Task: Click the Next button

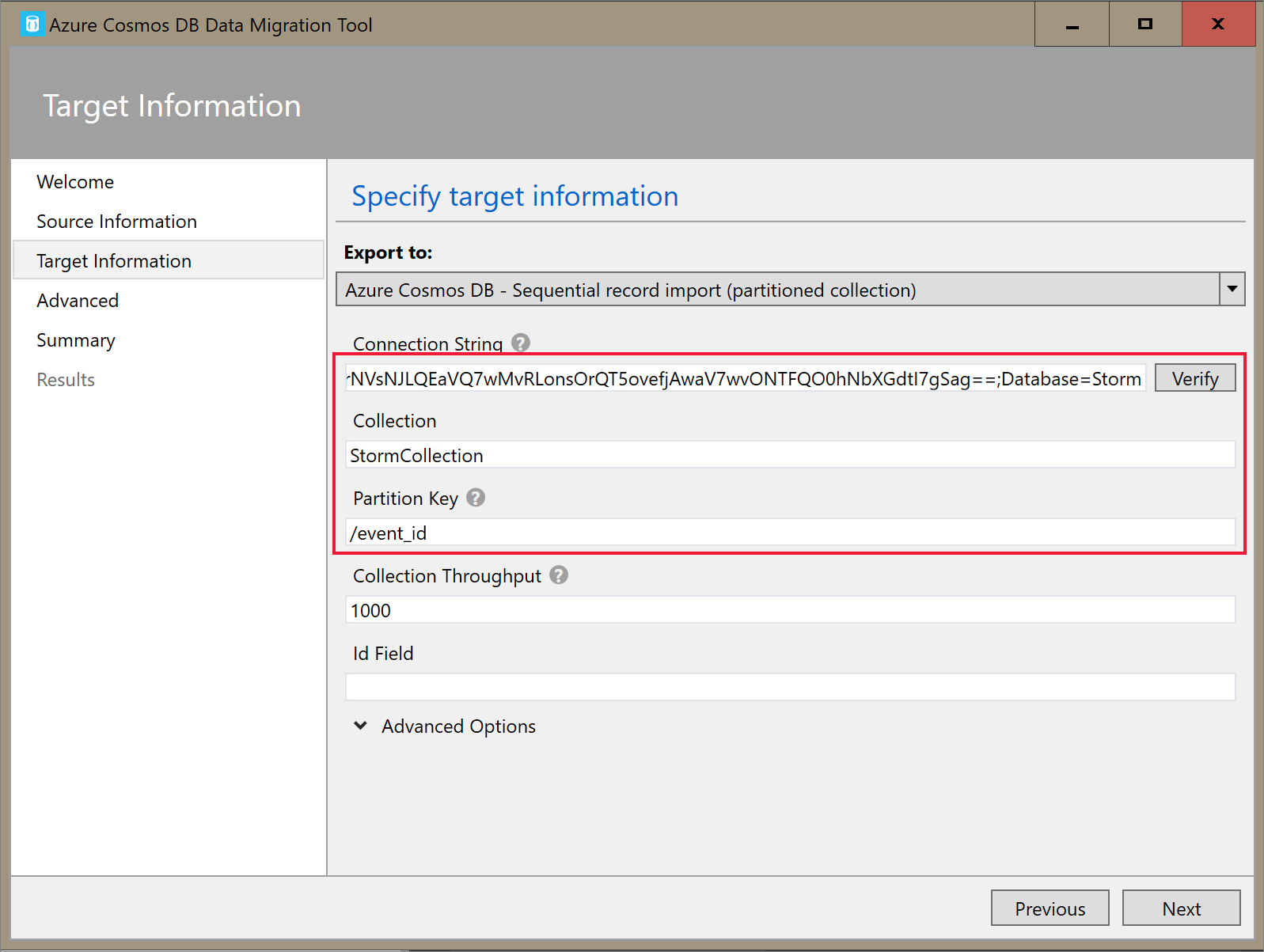Action: tap(1182, 908)
